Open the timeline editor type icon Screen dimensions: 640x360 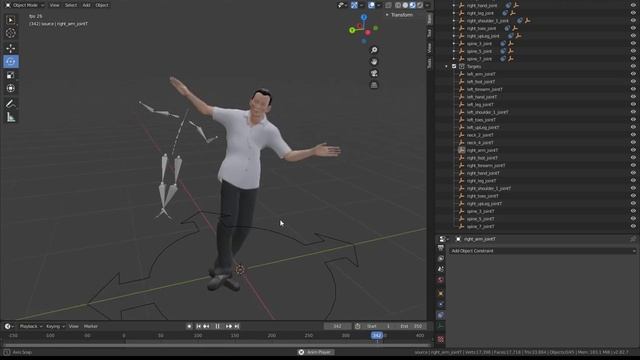tap(9, 326)
